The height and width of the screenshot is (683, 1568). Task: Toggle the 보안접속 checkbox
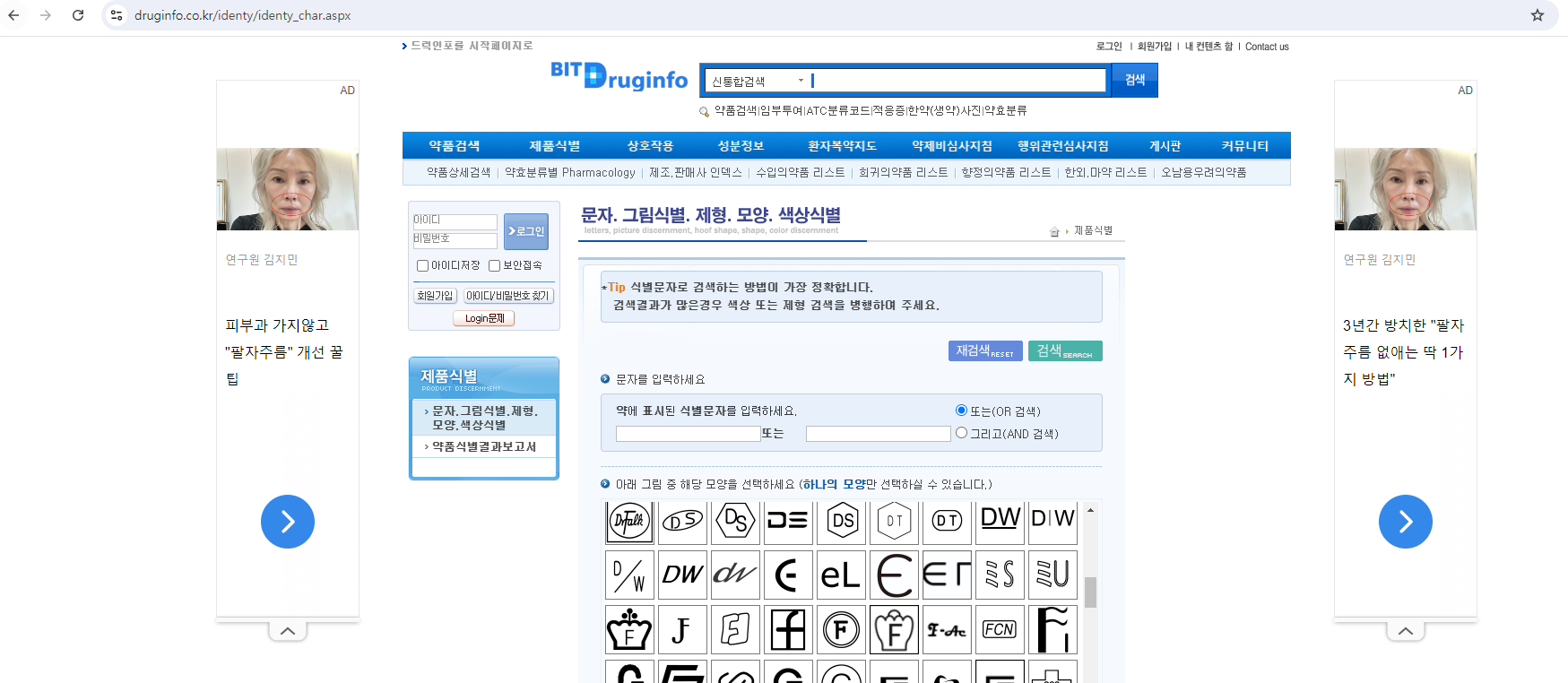pos(494,266)
